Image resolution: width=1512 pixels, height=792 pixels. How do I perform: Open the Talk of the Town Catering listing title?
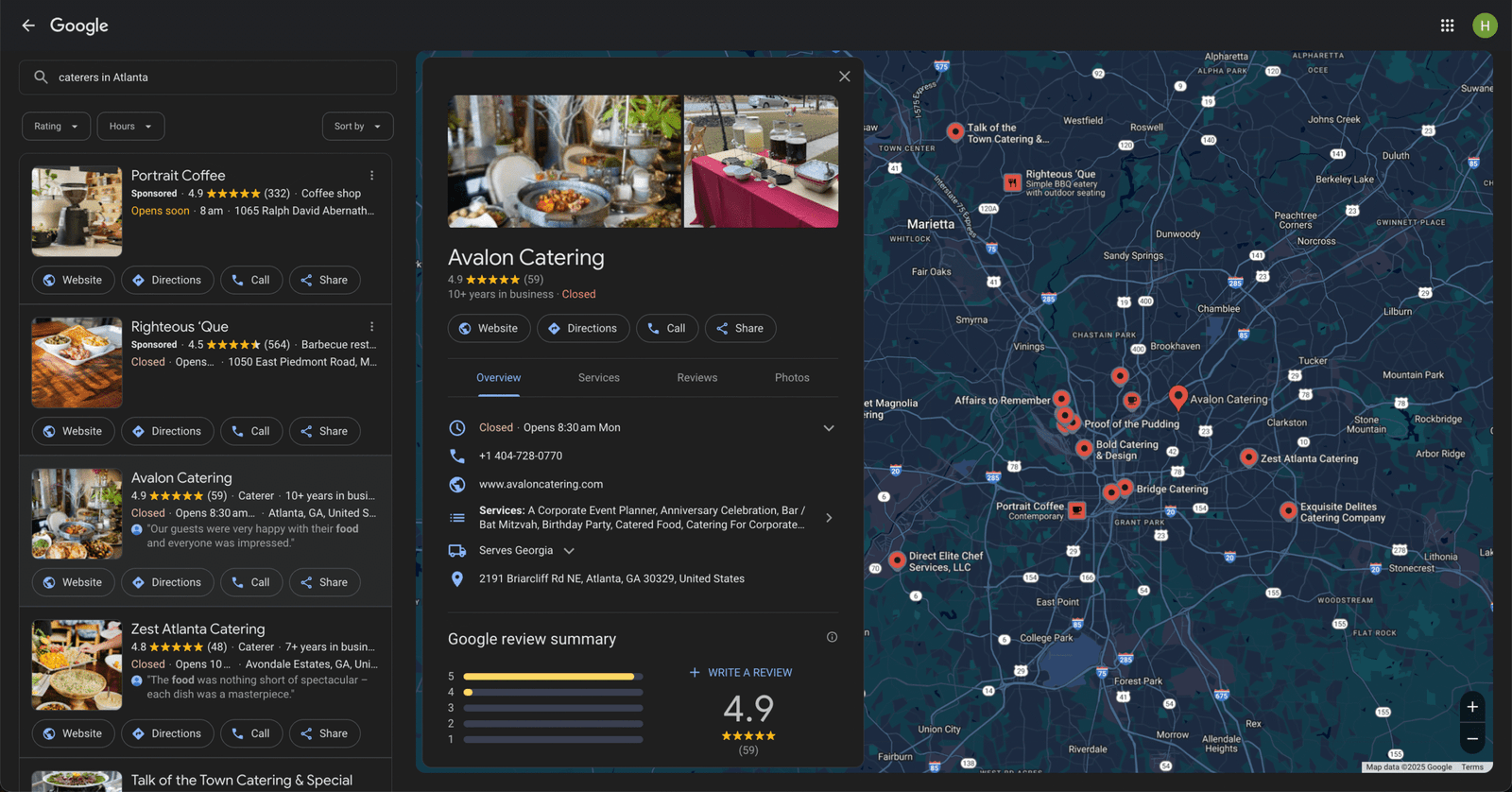(242, 780)
